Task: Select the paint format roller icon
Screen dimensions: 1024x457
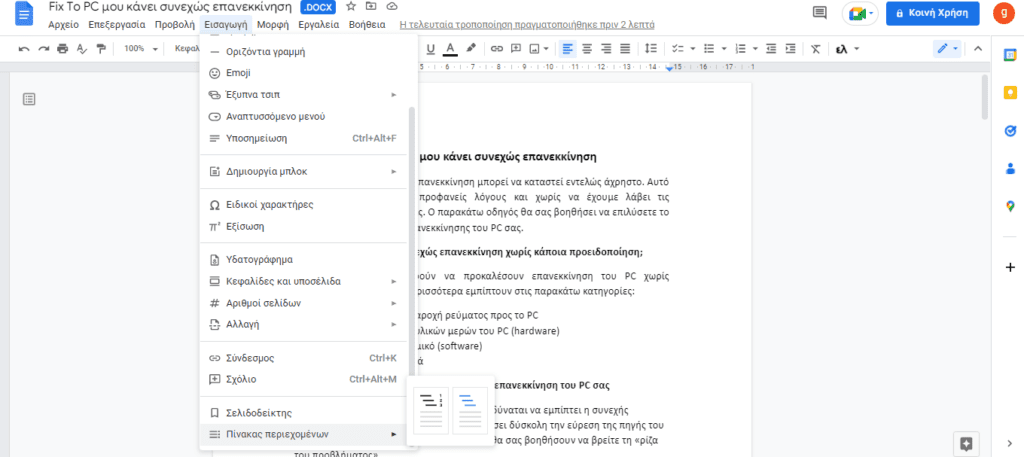Action: (x=101, y=48)
